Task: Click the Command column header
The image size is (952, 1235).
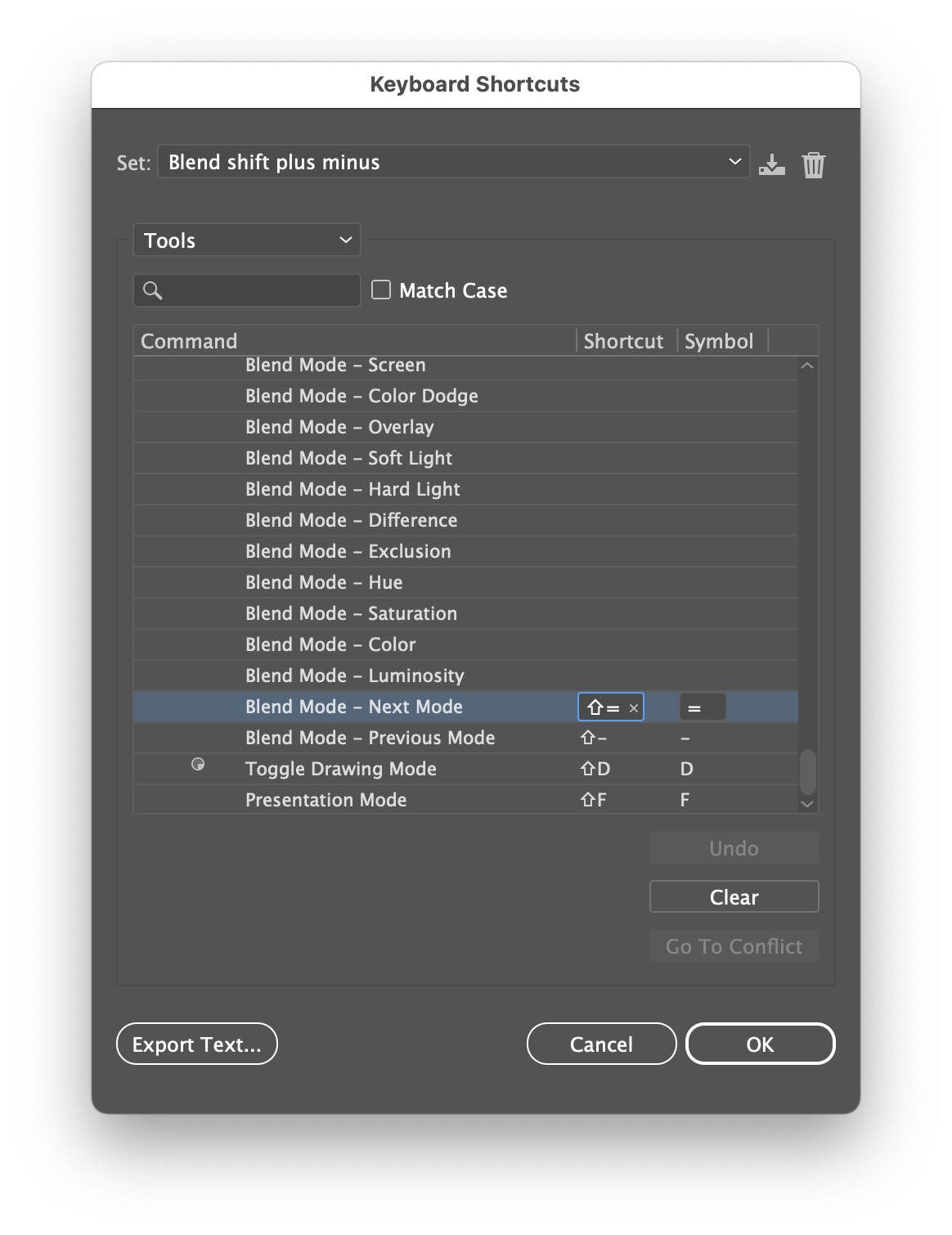Action: [189, 341]
